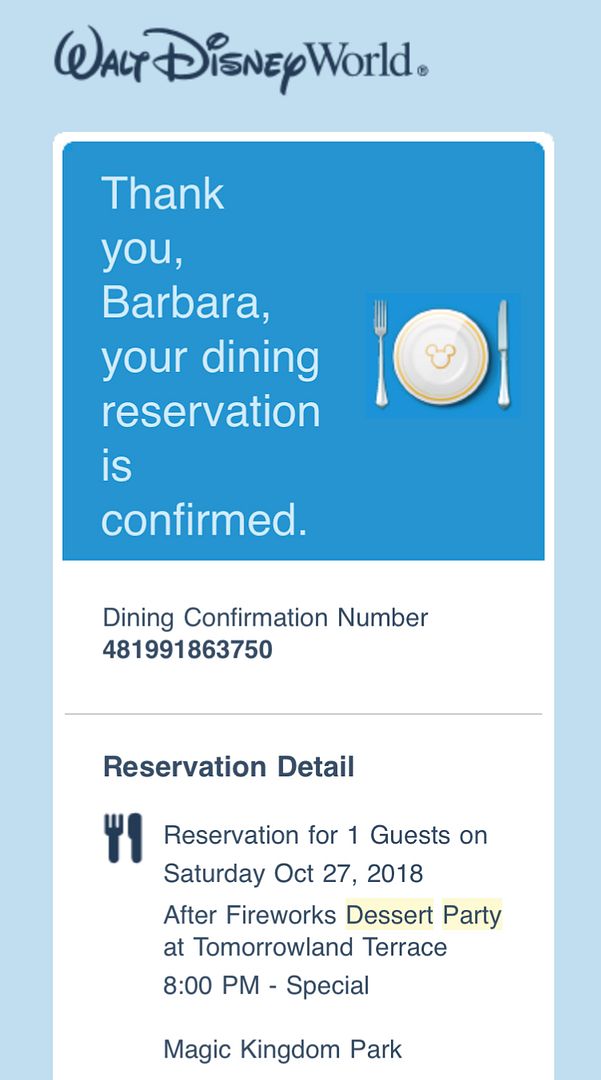601x1080 pixels.
Task: Click the After Fireworks text
Action: click(x=251, y=915)
